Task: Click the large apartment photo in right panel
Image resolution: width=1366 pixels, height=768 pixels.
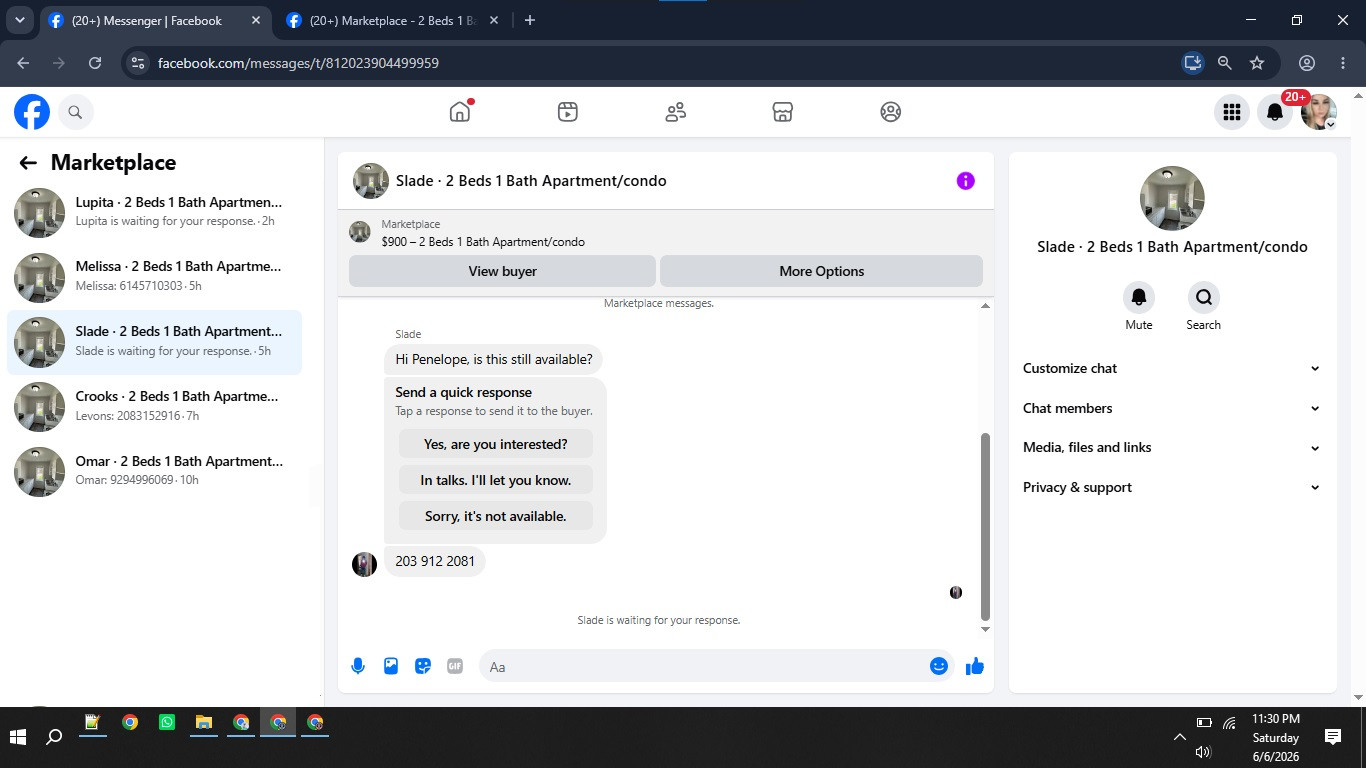Action: pyautogui.click(x=1172, y=198)
